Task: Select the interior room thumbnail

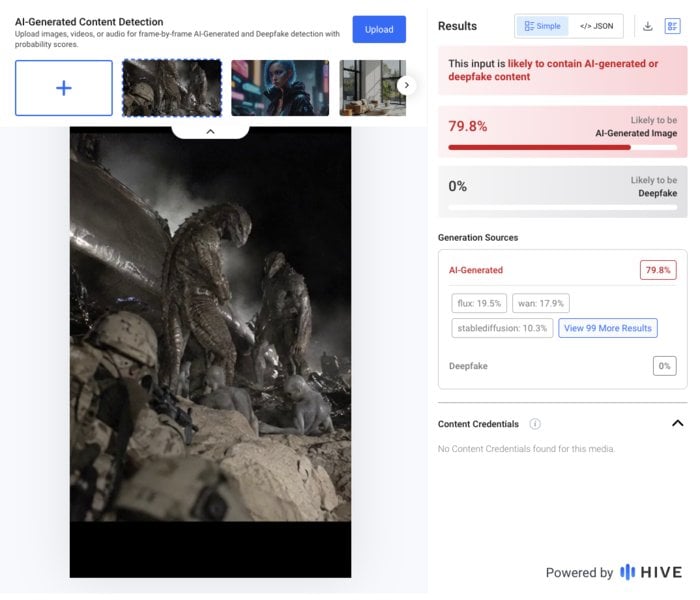Action: point(372,88)
